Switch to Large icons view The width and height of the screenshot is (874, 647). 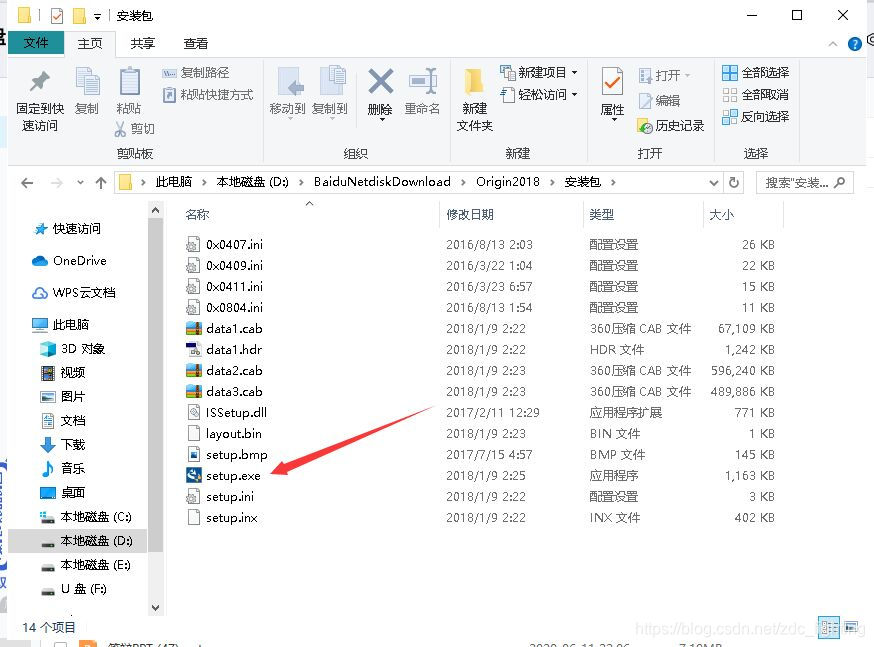click(852, 627)
